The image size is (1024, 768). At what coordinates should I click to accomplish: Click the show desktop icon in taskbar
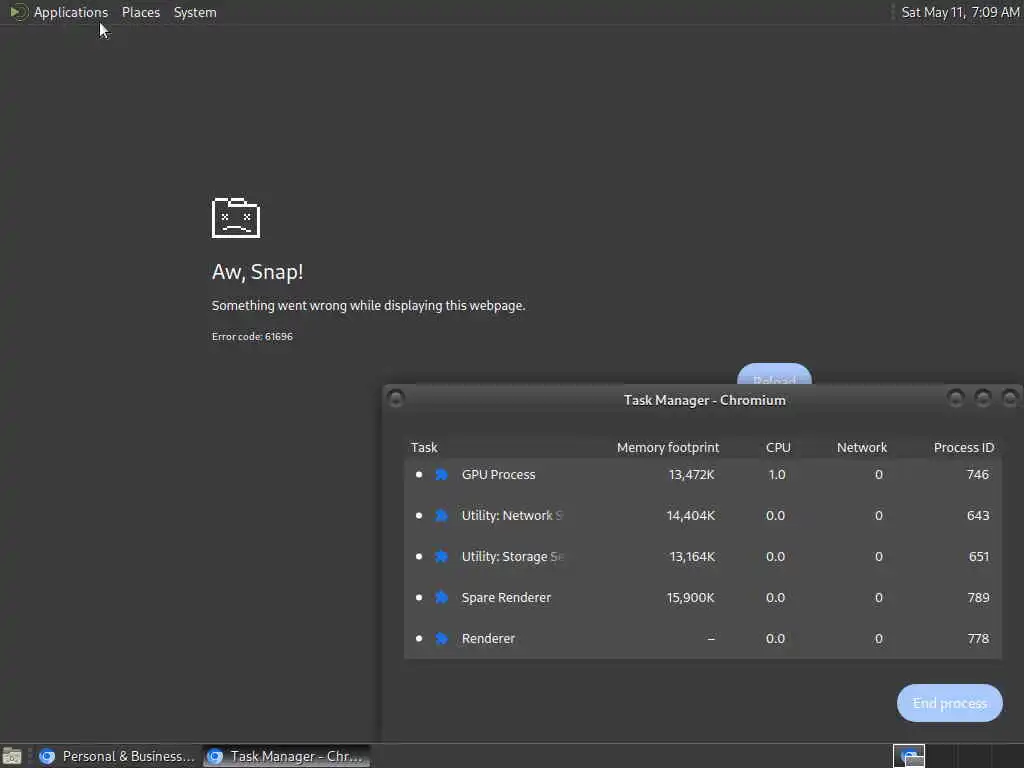(x=12, y=756)
